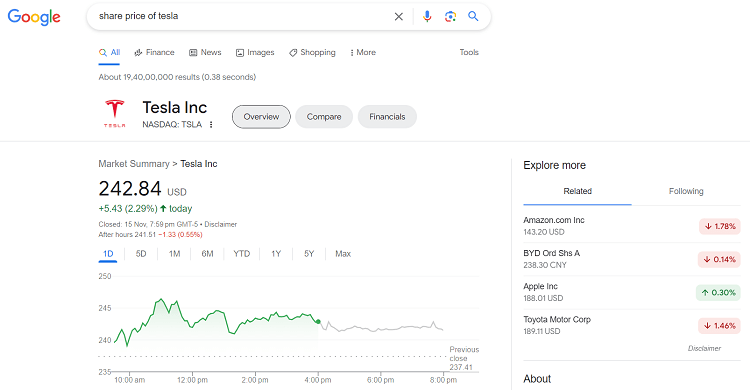Click the After hours 241.51 text
Image resolution: width=750 pixels, height=390 pixels.
[x=127, y=234]
